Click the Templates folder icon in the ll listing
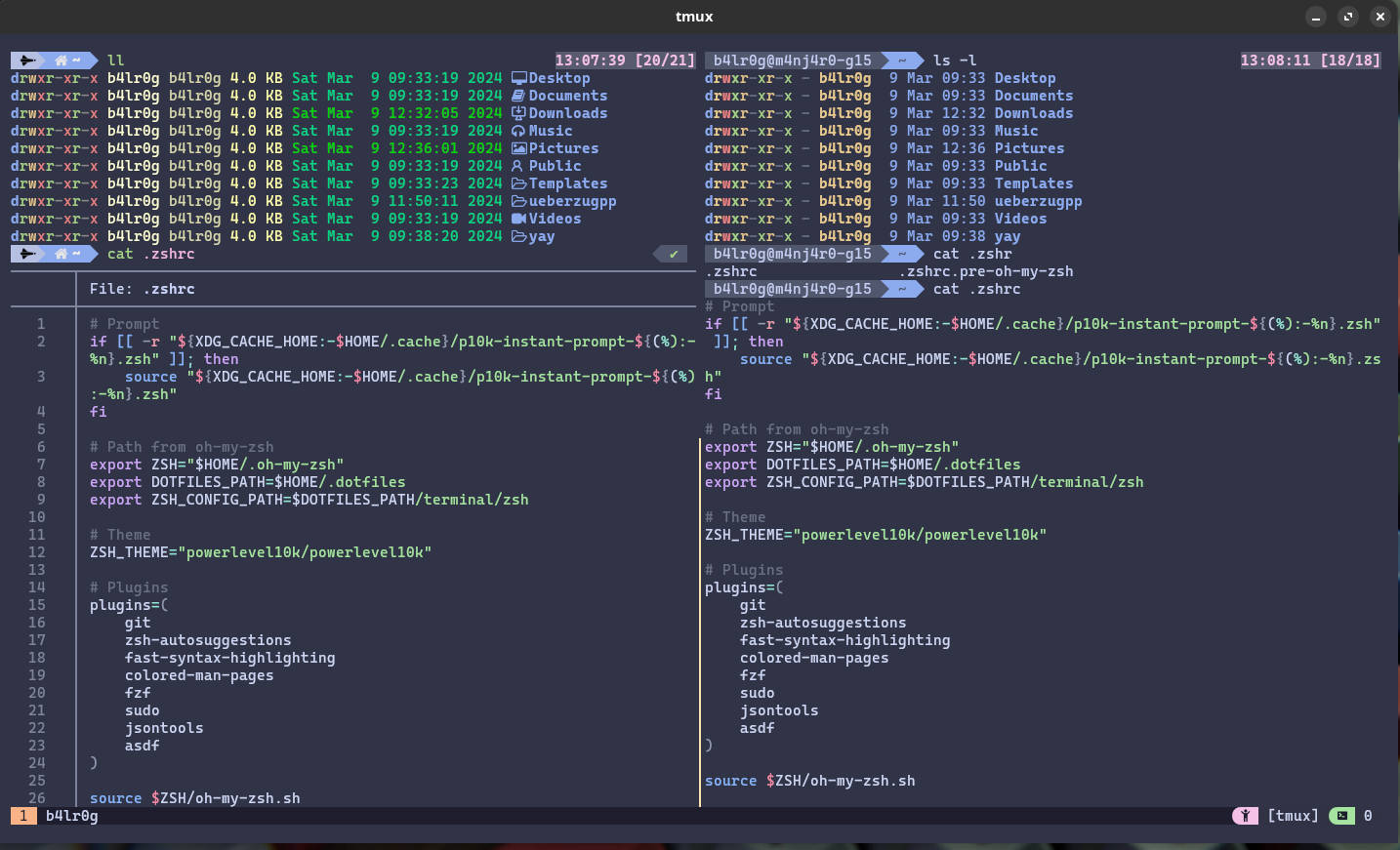 pyautogui.click(x=518, y=183)
